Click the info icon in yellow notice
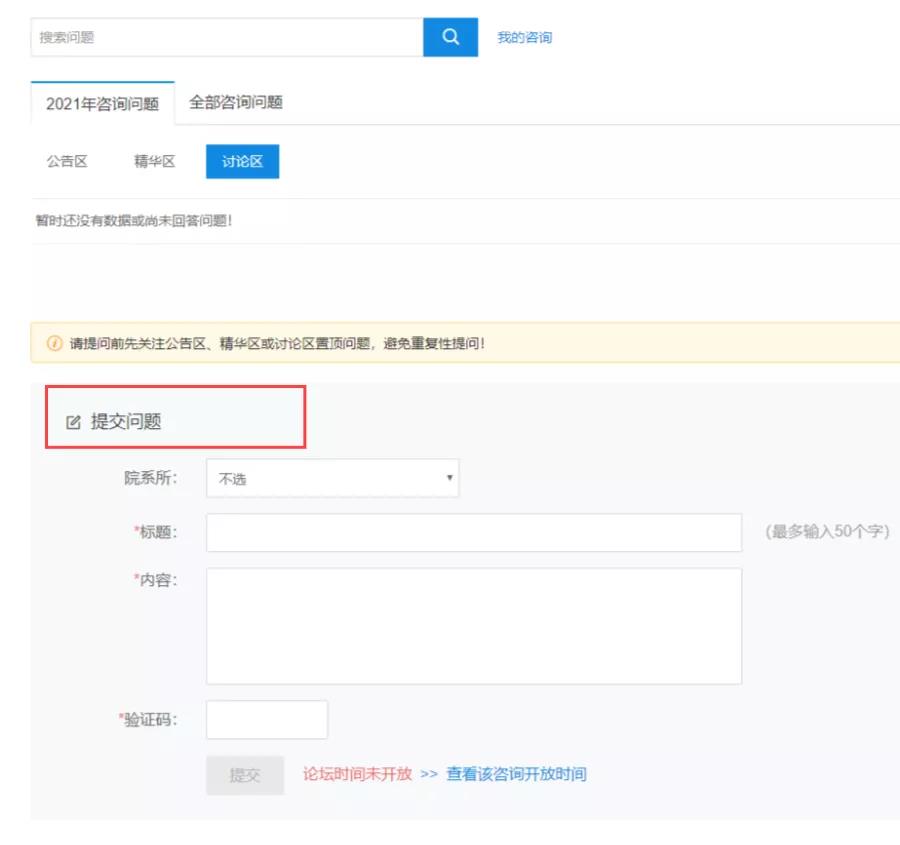This screenshot has width=900, height=845. tap(55, 343)
